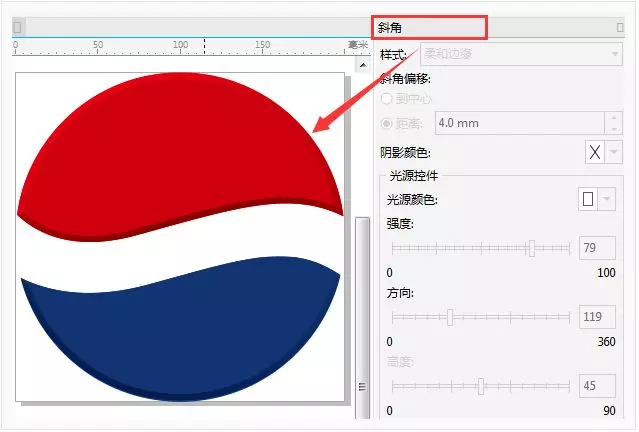Open the 样式 style dropdown

coord(521,54)
